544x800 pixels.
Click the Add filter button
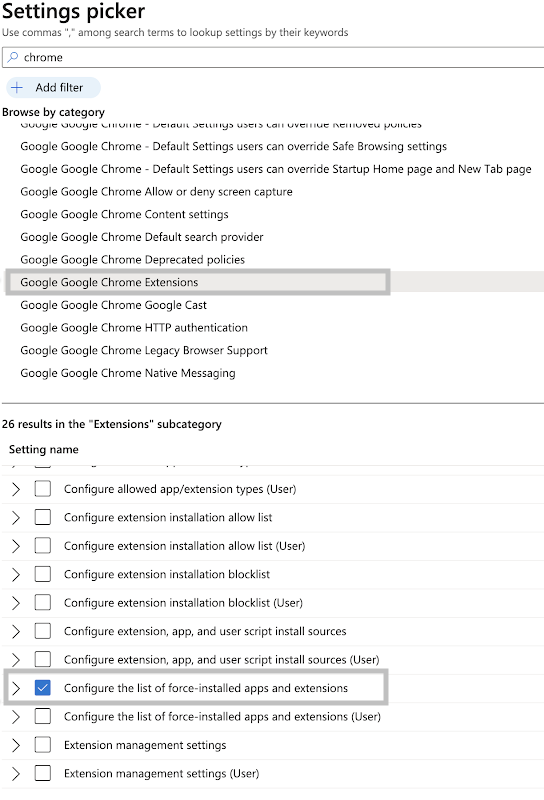point(54,88)
